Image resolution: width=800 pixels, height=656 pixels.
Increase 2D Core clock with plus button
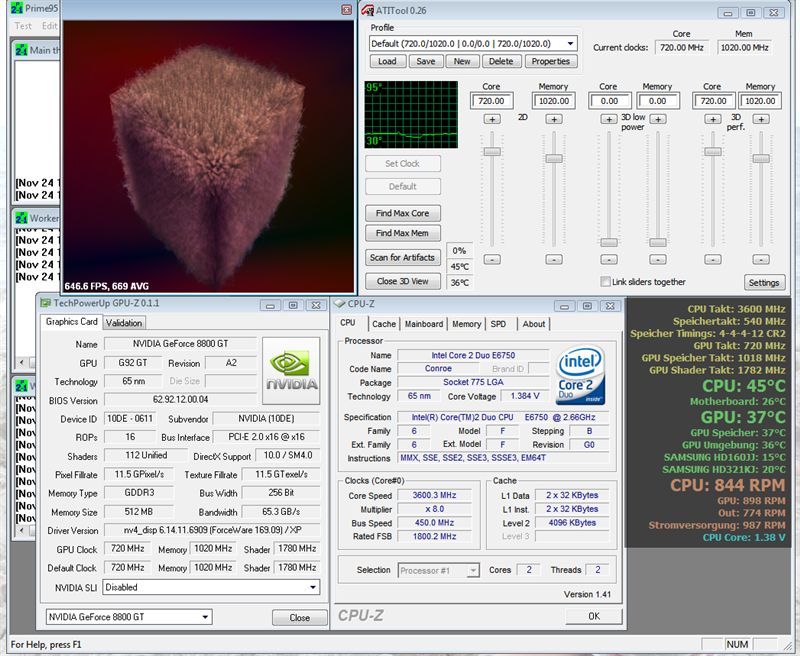click(x=492, y=119)
